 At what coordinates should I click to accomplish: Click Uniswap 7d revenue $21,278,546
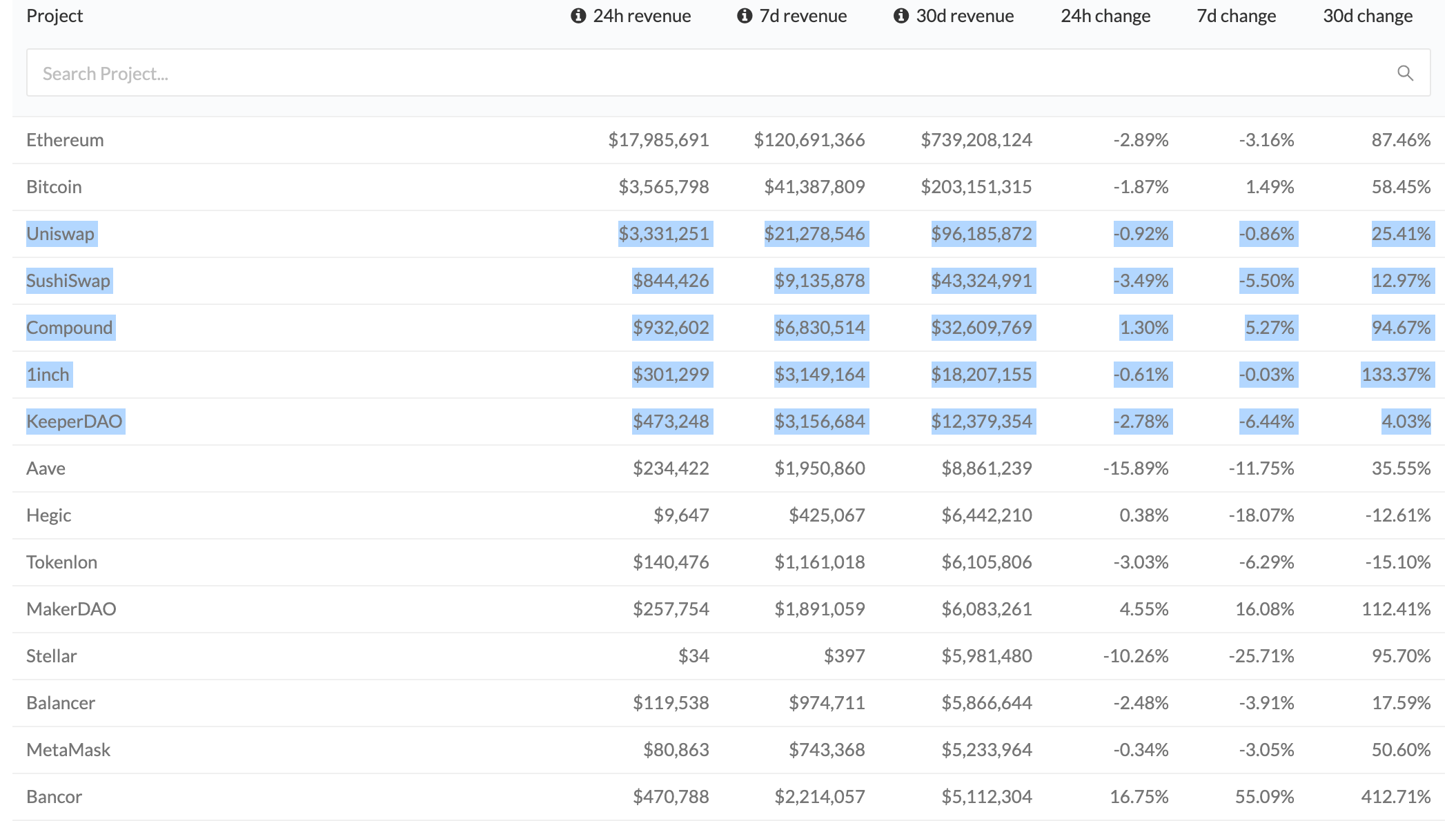[814, 234]
